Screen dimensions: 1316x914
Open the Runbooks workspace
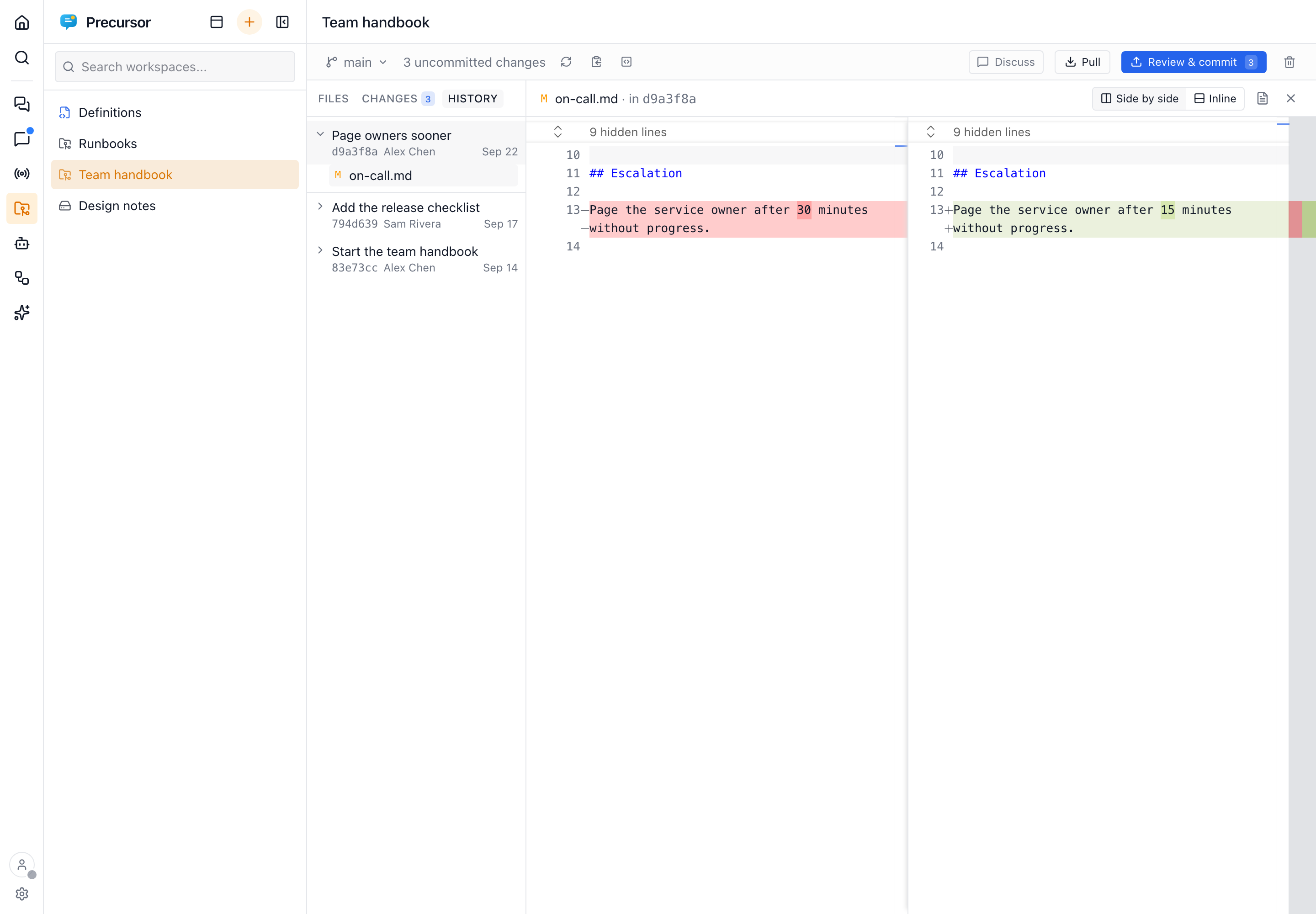(x=175, y=144)
